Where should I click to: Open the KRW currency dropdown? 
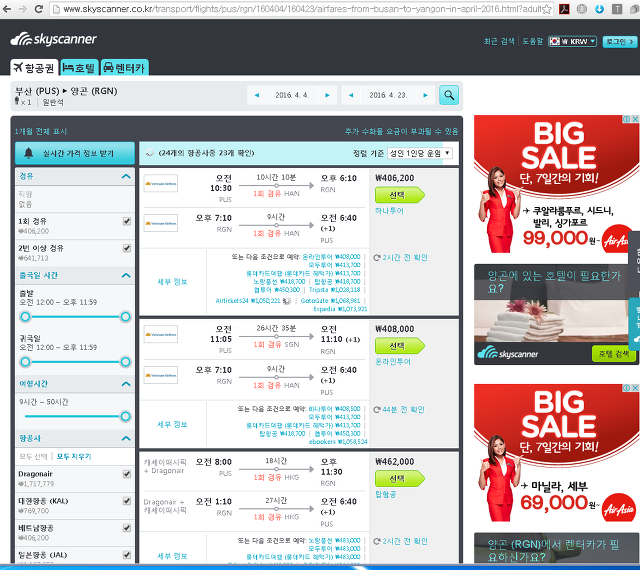pyautogui.click(x=572, y=42)
